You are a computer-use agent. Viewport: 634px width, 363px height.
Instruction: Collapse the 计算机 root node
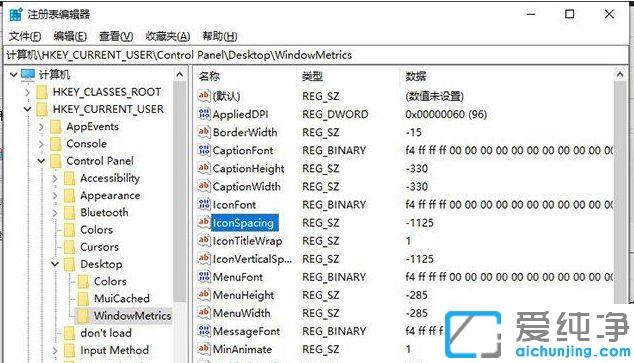(13, 74)
